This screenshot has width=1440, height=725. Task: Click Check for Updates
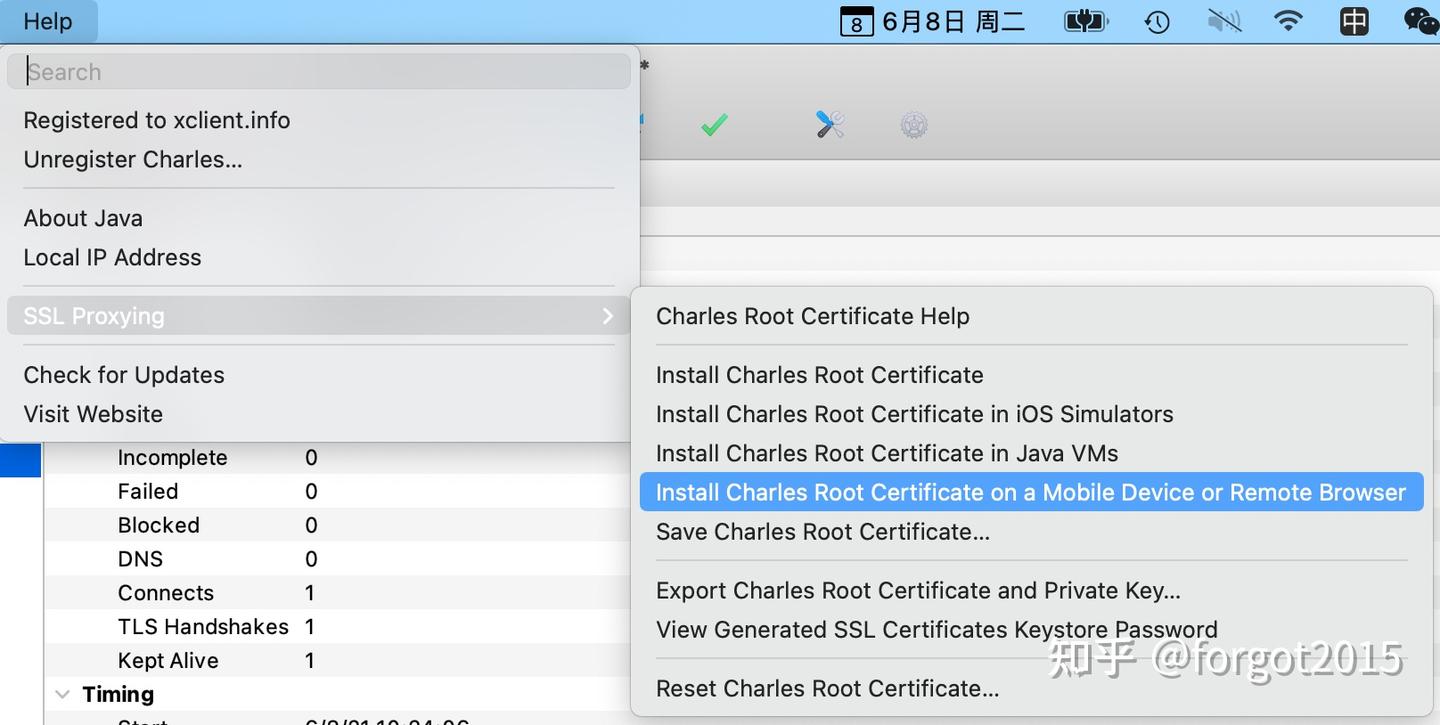coord(123,374)
